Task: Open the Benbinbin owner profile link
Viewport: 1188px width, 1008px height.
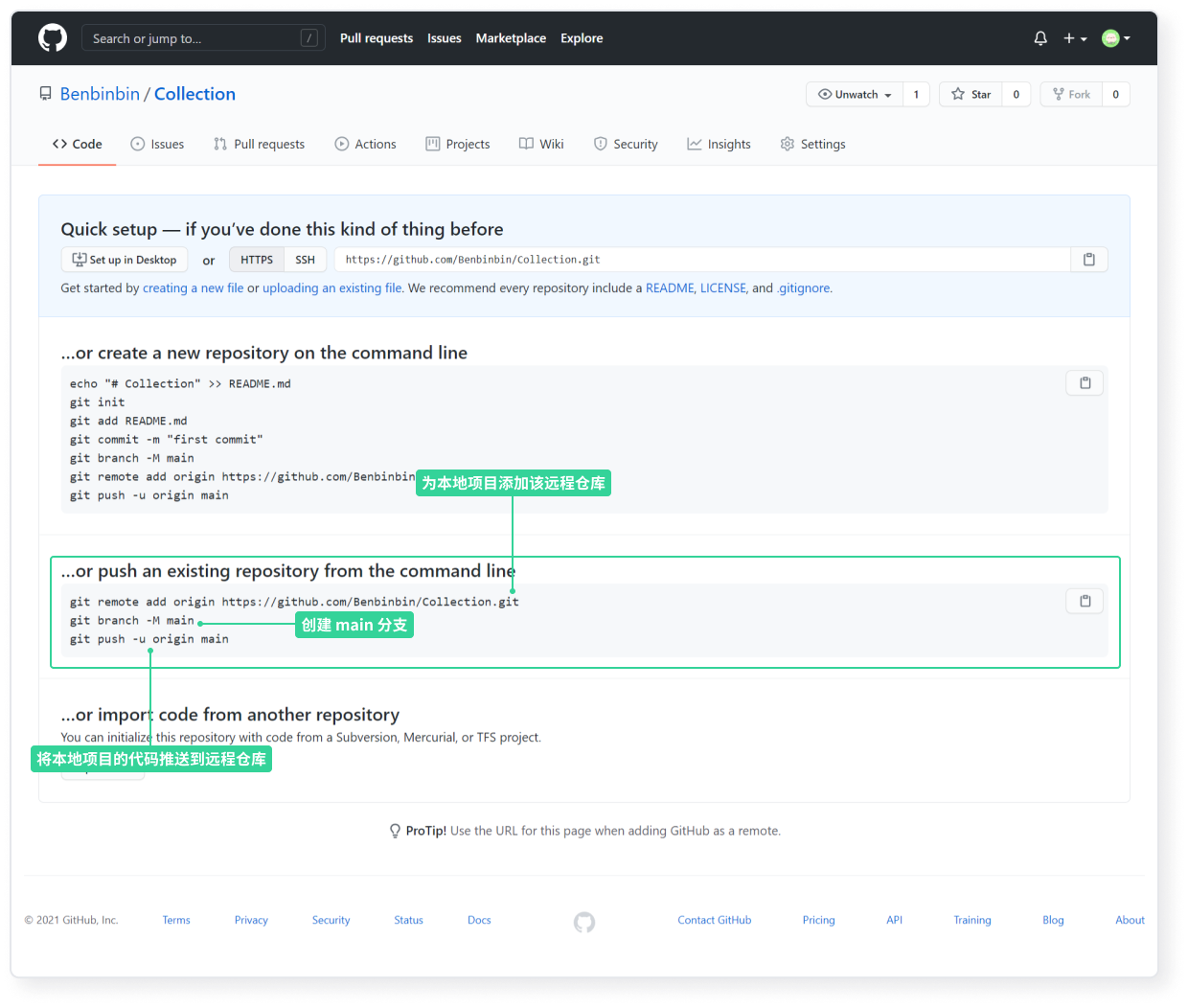Action: click(x=100, y=94)
